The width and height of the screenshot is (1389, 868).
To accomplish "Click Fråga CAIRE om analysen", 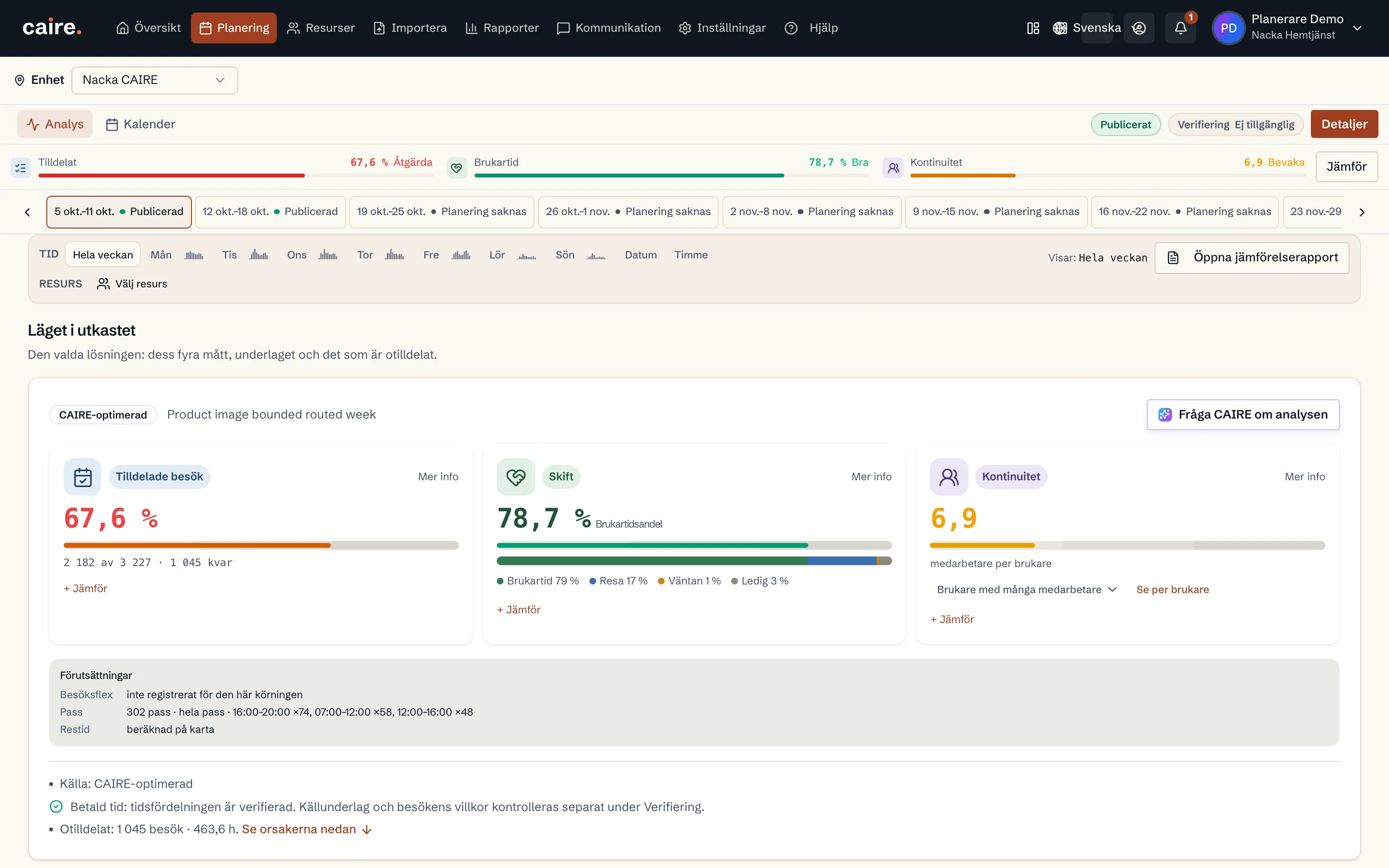I will click(1243, 415).
